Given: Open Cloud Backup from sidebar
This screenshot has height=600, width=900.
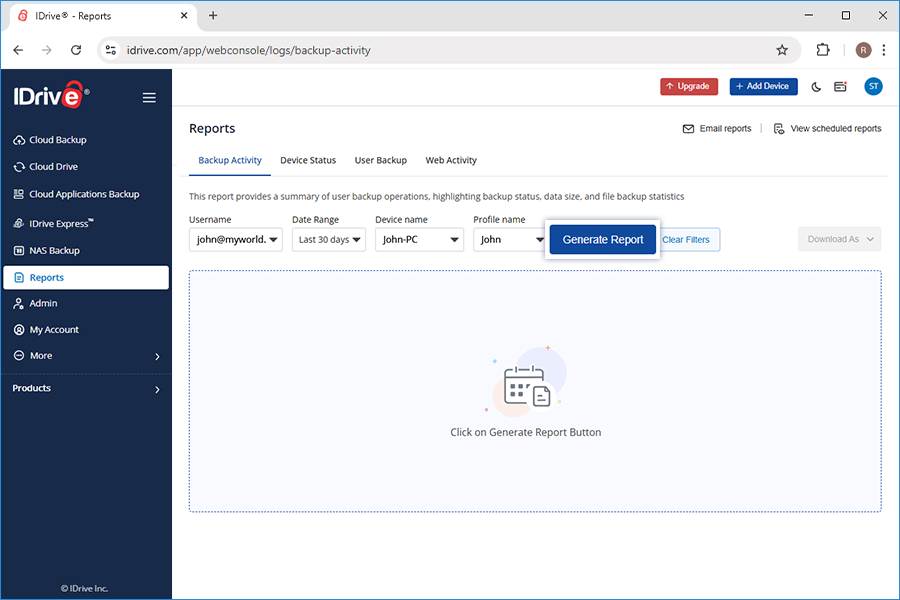Looking at the screenshot, I should coord(50,140).
